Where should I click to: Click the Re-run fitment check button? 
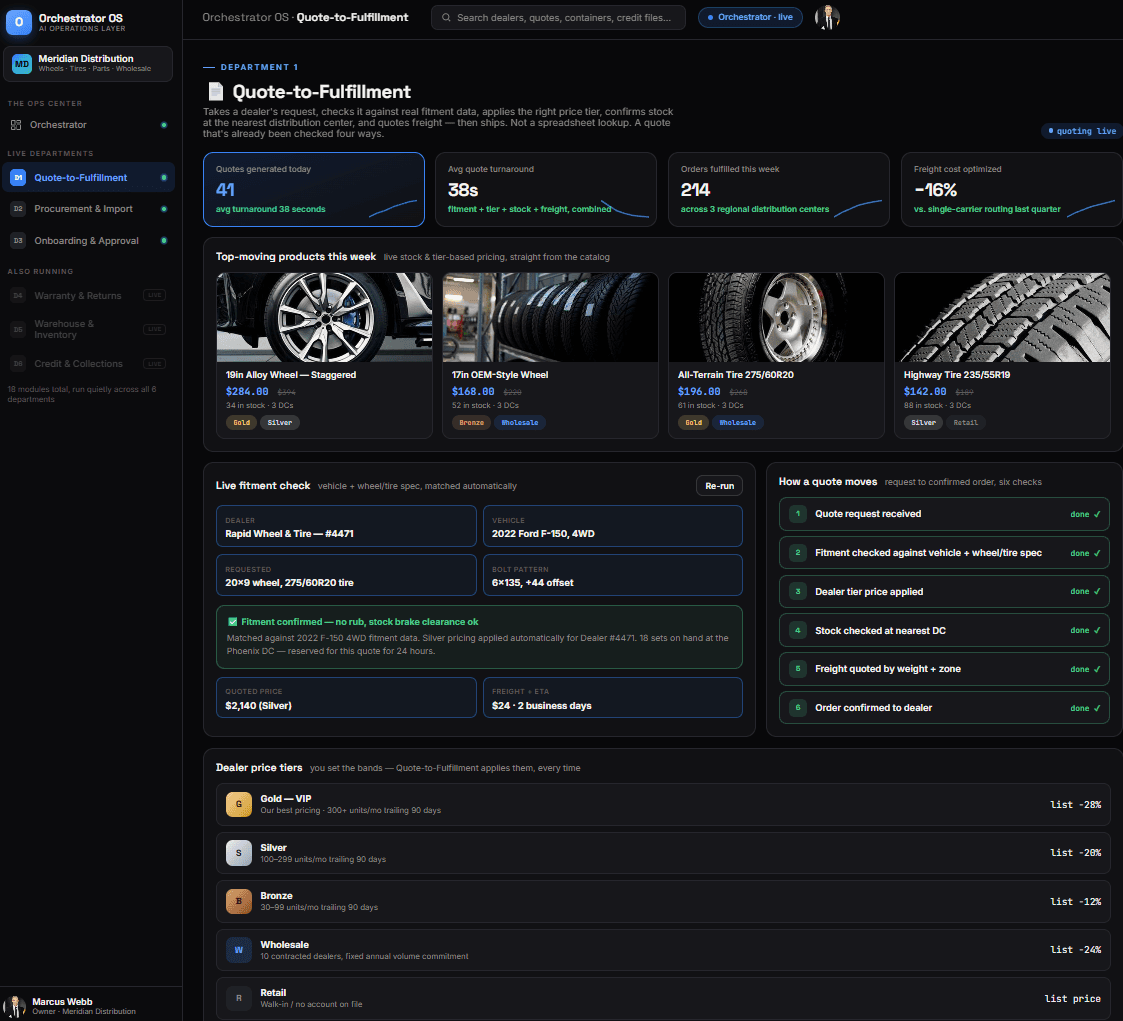[719, 486]
